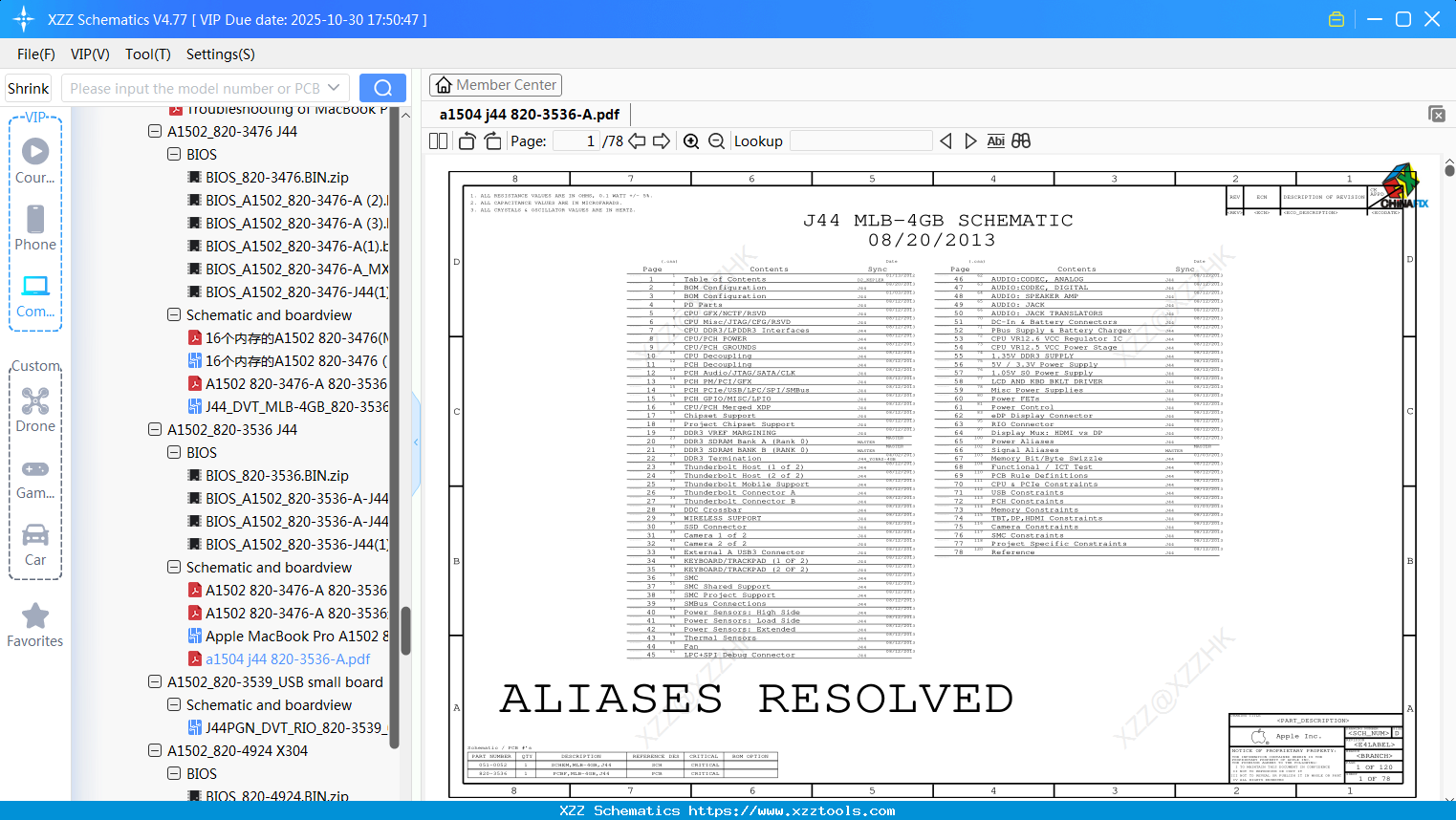Image resolution: width=1456 pixels, height=820 pixels.
Task: Select a1504 j44 820-3536-A.pdf in tree
Action: pyautogui.click(x=279, y=658)
